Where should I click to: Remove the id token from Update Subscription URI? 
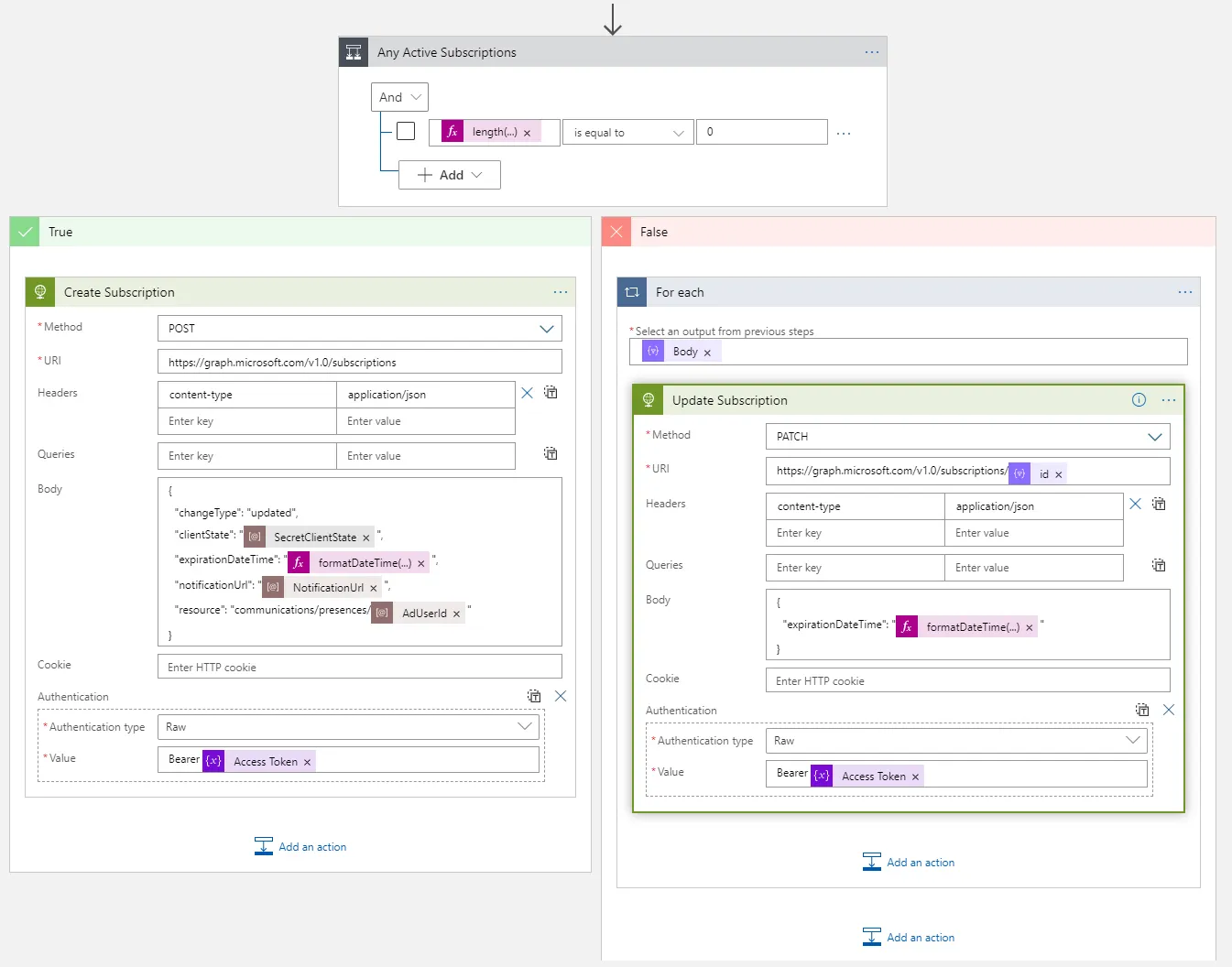point(1058,474)
